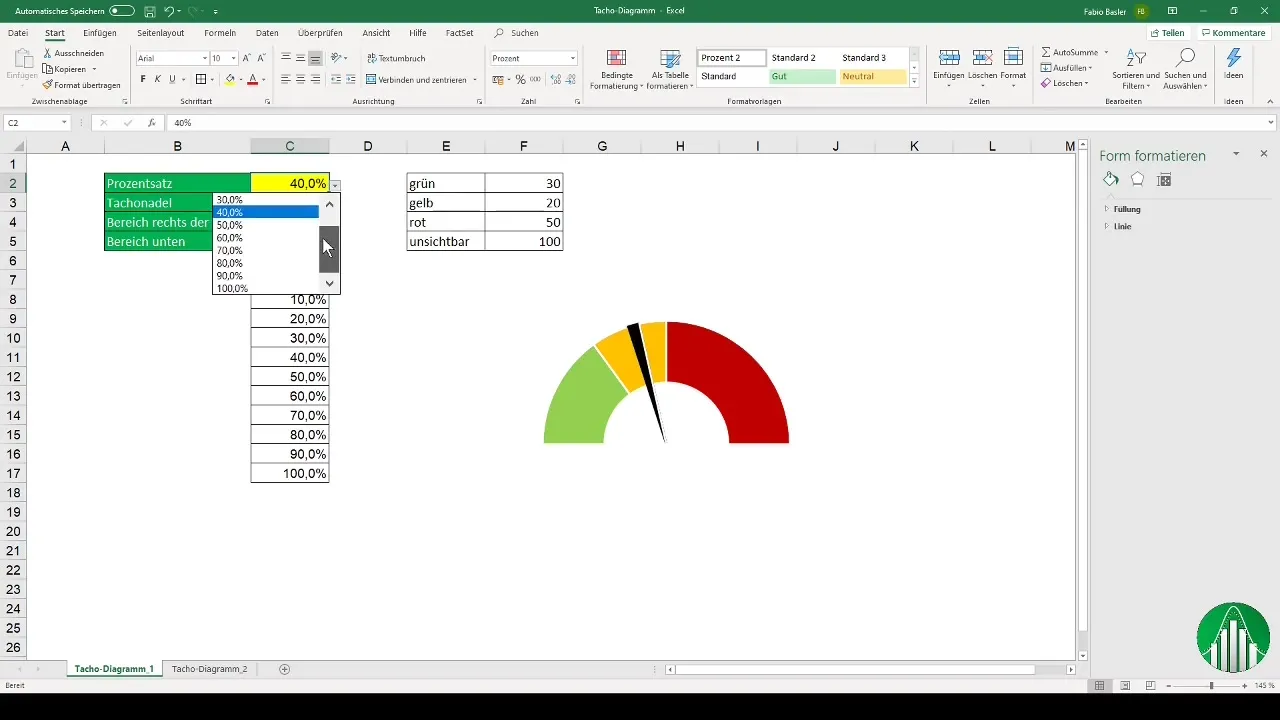This screenshot has height=720, width=1280.
Task: Apply the Neutral cell style
Action: [x=872, y=76]
